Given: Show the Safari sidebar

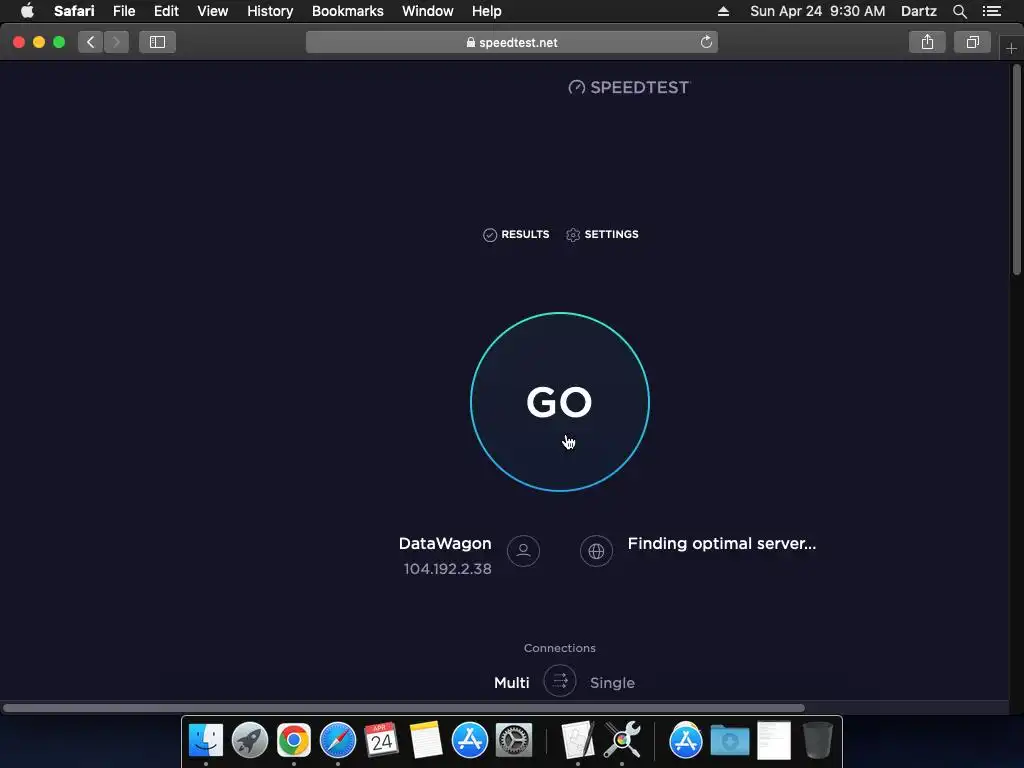Looking at the screenshot, I should (157, 42).
